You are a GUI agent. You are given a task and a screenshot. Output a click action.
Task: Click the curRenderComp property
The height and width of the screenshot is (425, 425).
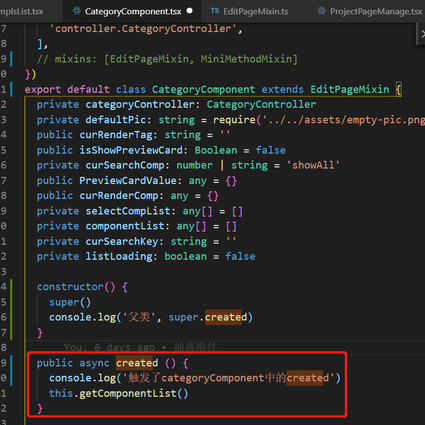click(119, 196)
